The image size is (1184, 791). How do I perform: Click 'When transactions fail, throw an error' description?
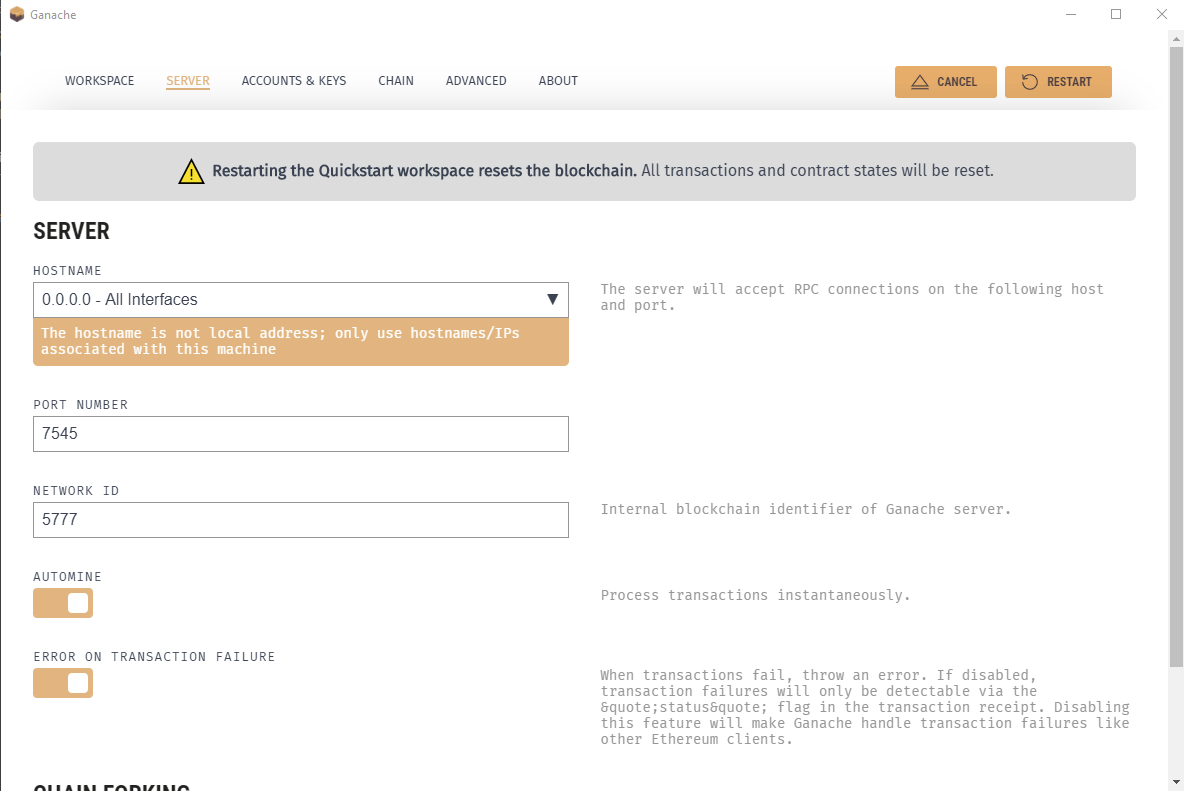click(x=865, y=707)
